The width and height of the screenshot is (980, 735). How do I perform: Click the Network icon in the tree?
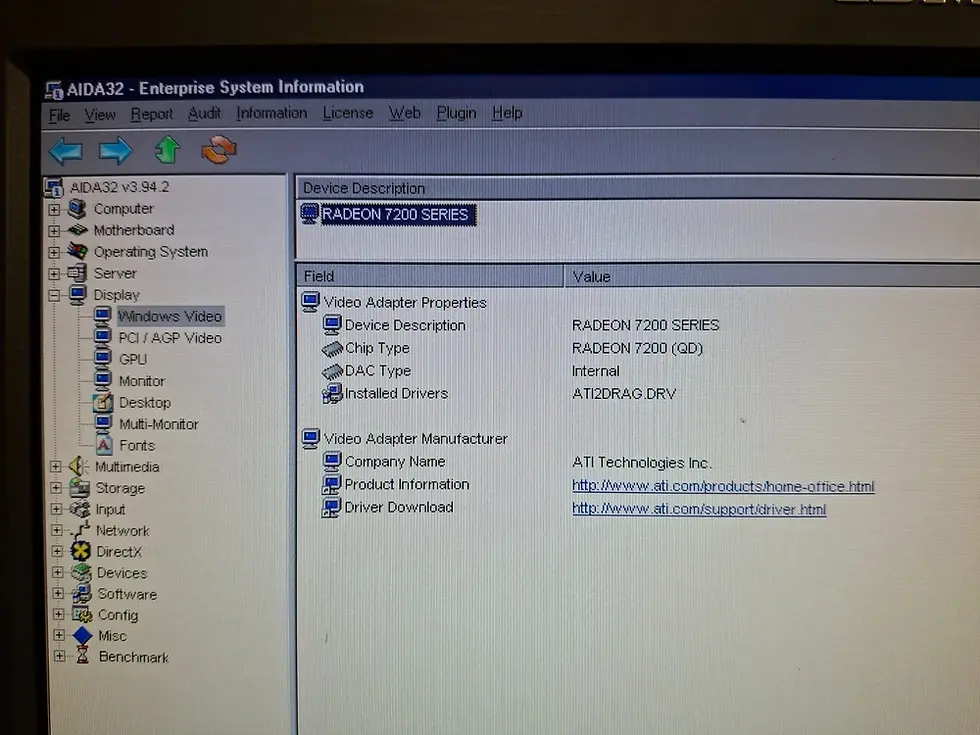click(80, 530)
